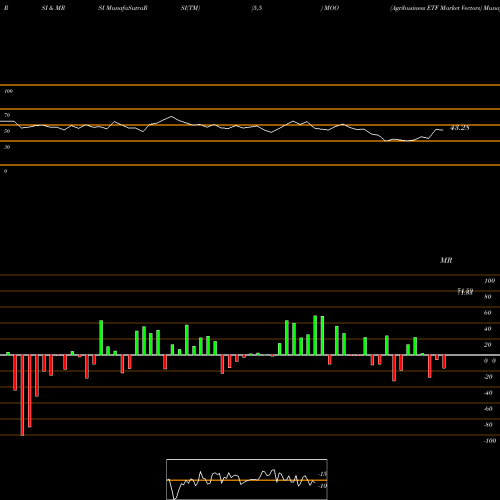This screenshot has width=500, height=500.
Task: Click the RSI axis label '100' at upper left
Action: 8,91
